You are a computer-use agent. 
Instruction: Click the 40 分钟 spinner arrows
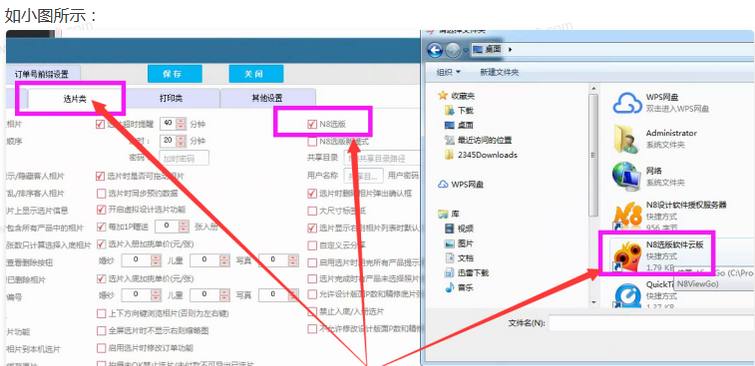(x=181, y=124)
